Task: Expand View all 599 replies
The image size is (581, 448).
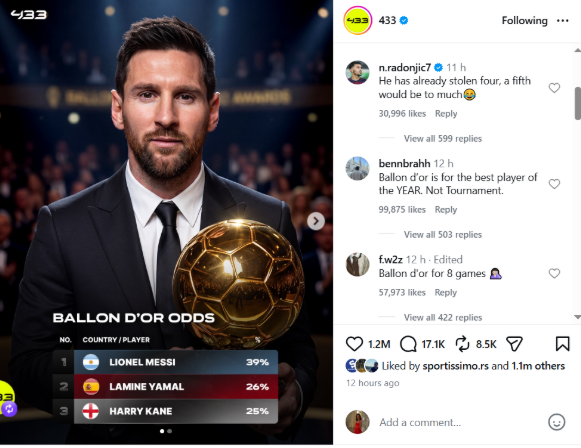Action: (442, 139)
